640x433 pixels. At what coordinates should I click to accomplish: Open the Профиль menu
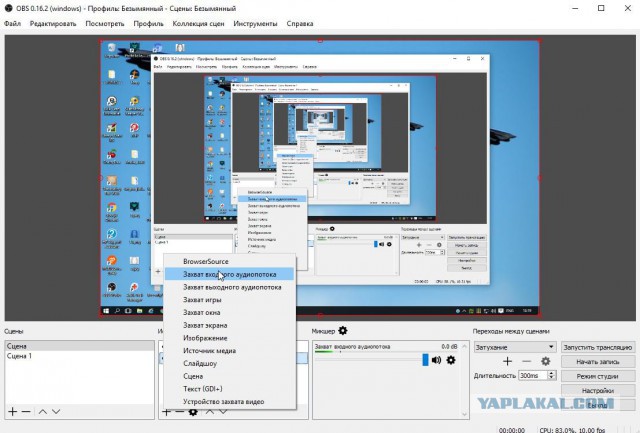coord(149,24)
